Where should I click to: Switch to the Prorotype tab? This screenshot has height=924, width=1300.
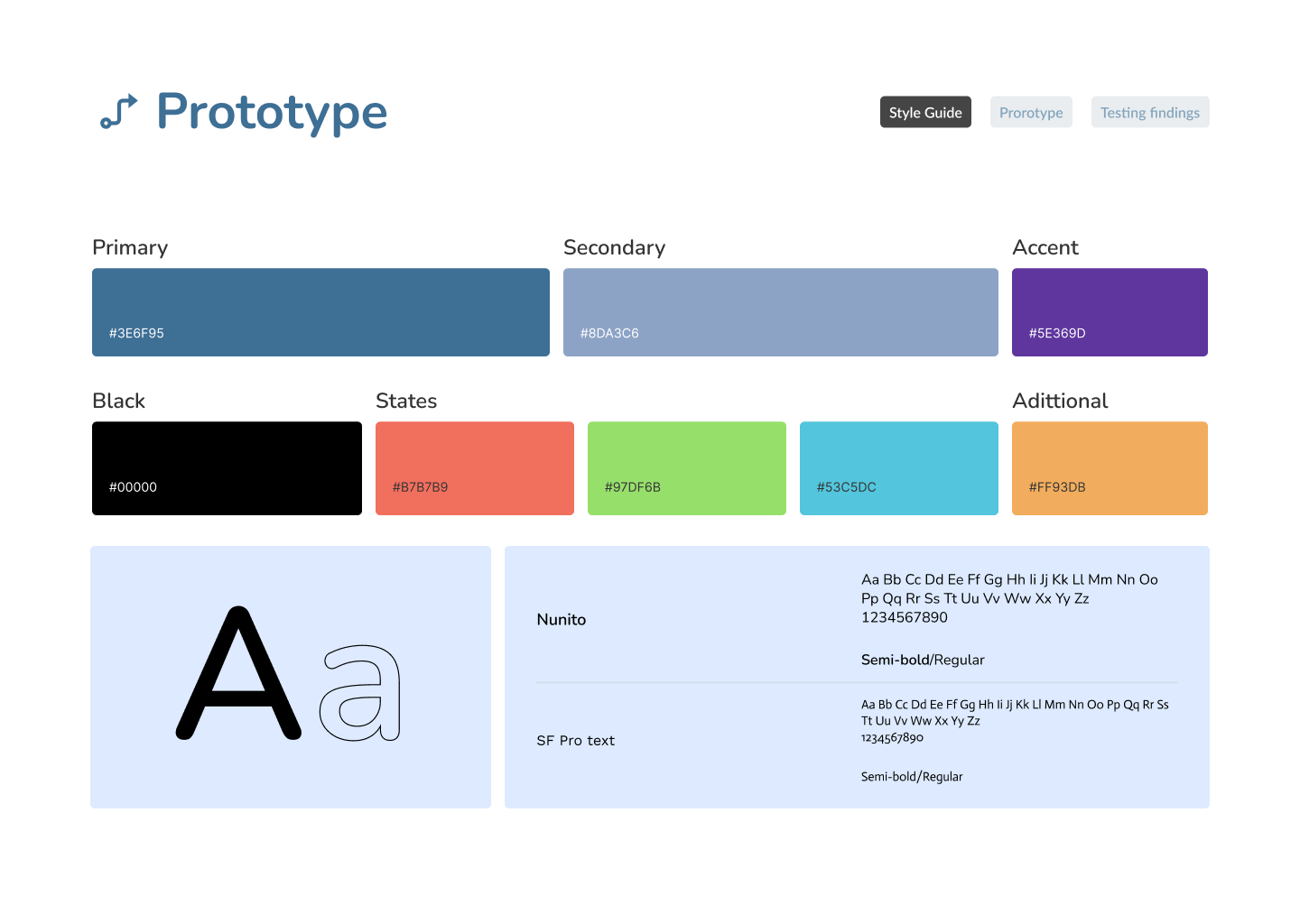(1031, 113)
